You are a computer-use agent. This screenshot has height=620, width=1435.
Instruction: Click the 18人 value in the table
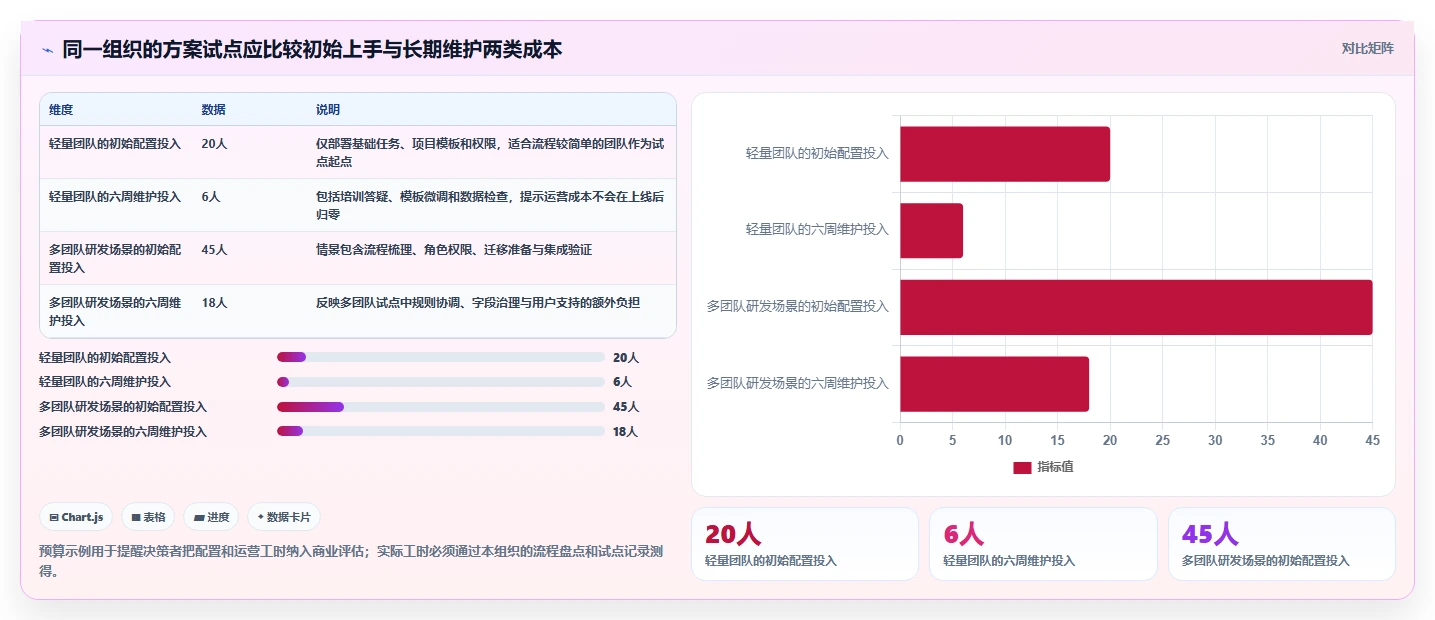click(x=214, y=302)
